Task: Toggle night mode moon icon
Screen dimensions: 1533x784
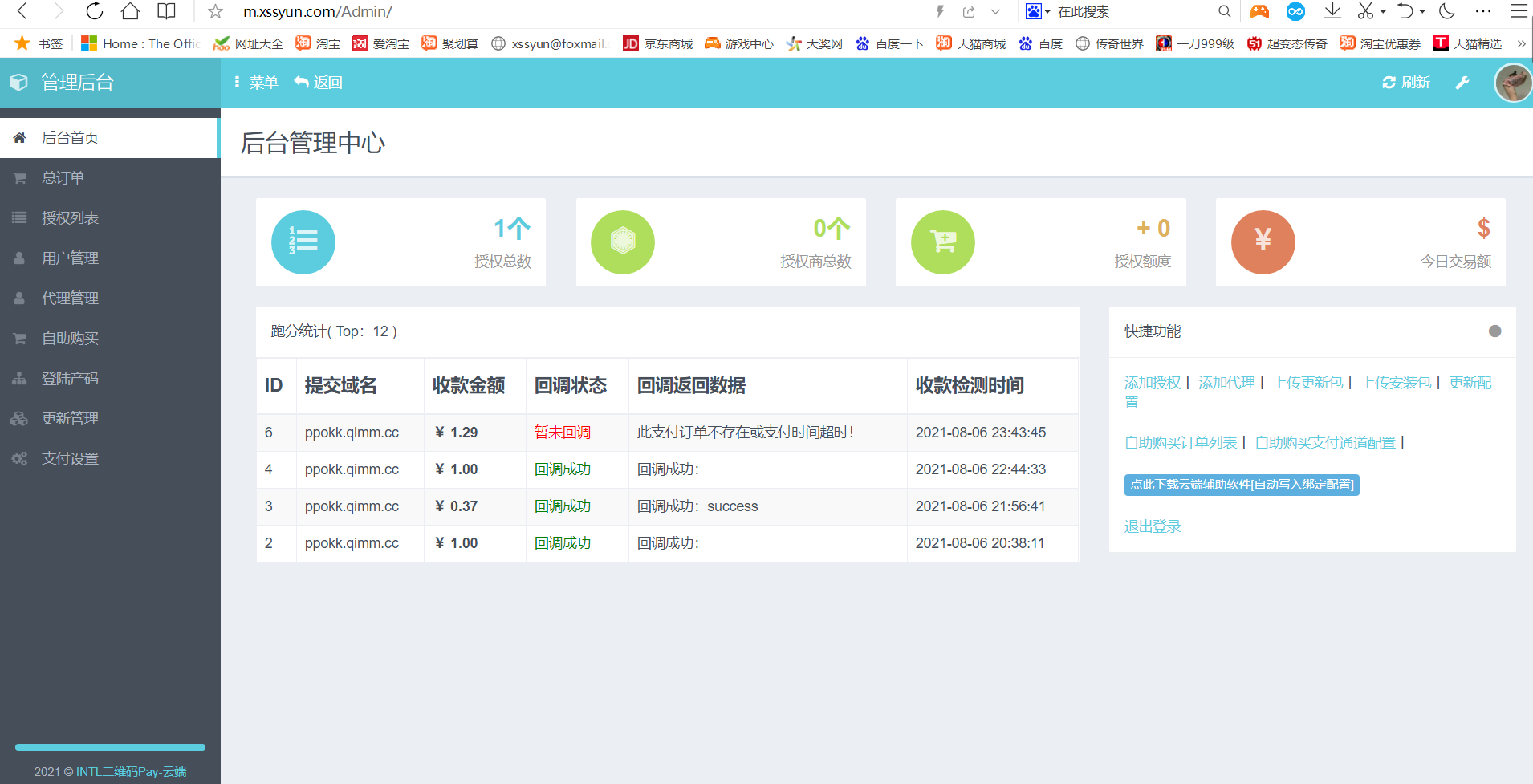Action: coord(1447,11)
